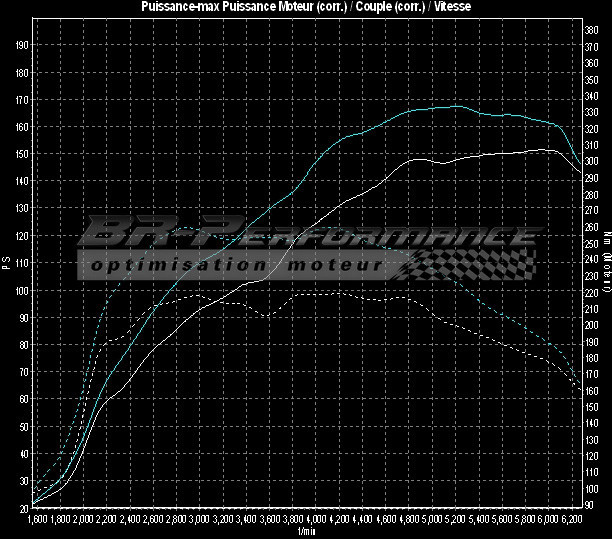
Task: Click the 't/min' x-axis label
Action: (306, 531)
